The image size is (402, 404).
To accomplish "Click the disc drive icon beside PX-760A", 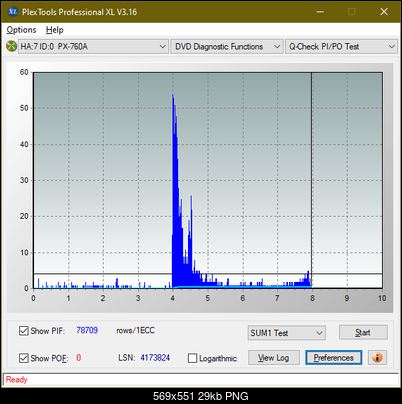I will [x=11, y=46].
